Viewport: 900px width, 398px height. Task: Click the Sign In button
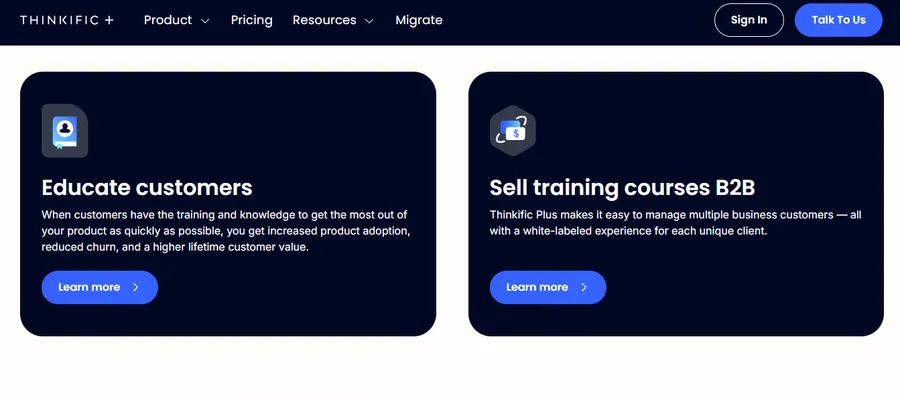click(748, 20)
